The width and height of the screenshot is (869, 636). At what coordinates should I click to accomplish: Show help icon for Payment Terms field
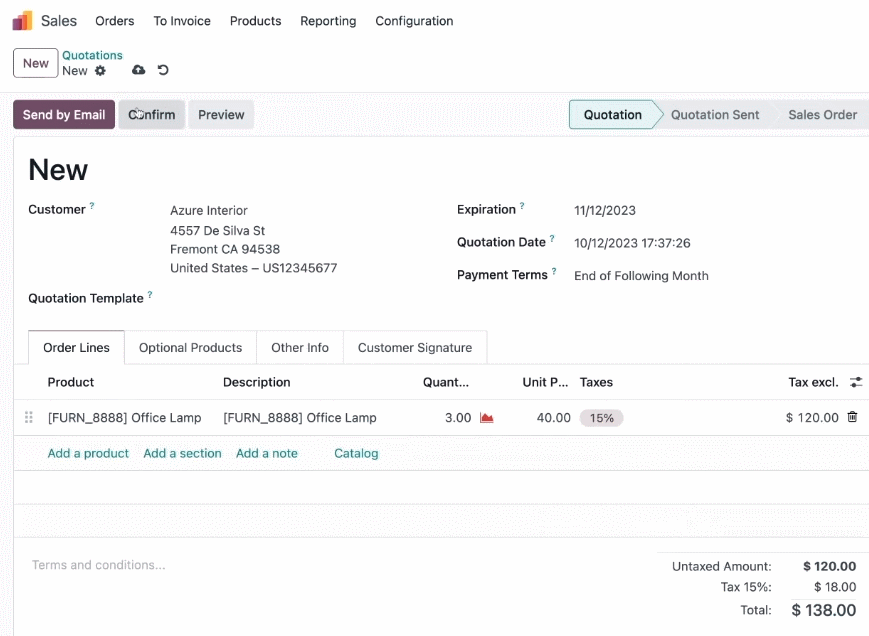554,271
